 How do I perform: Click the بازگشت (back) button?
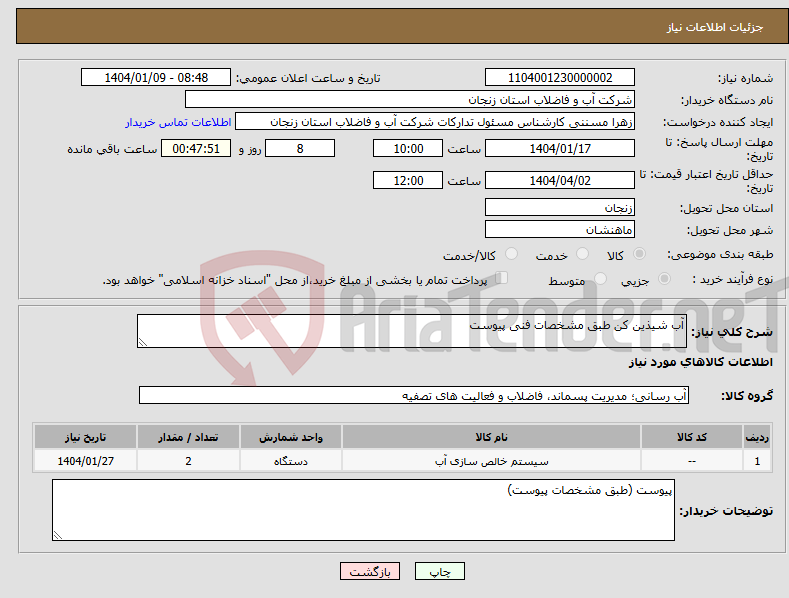pyautogui.click(x=370, y=571)
